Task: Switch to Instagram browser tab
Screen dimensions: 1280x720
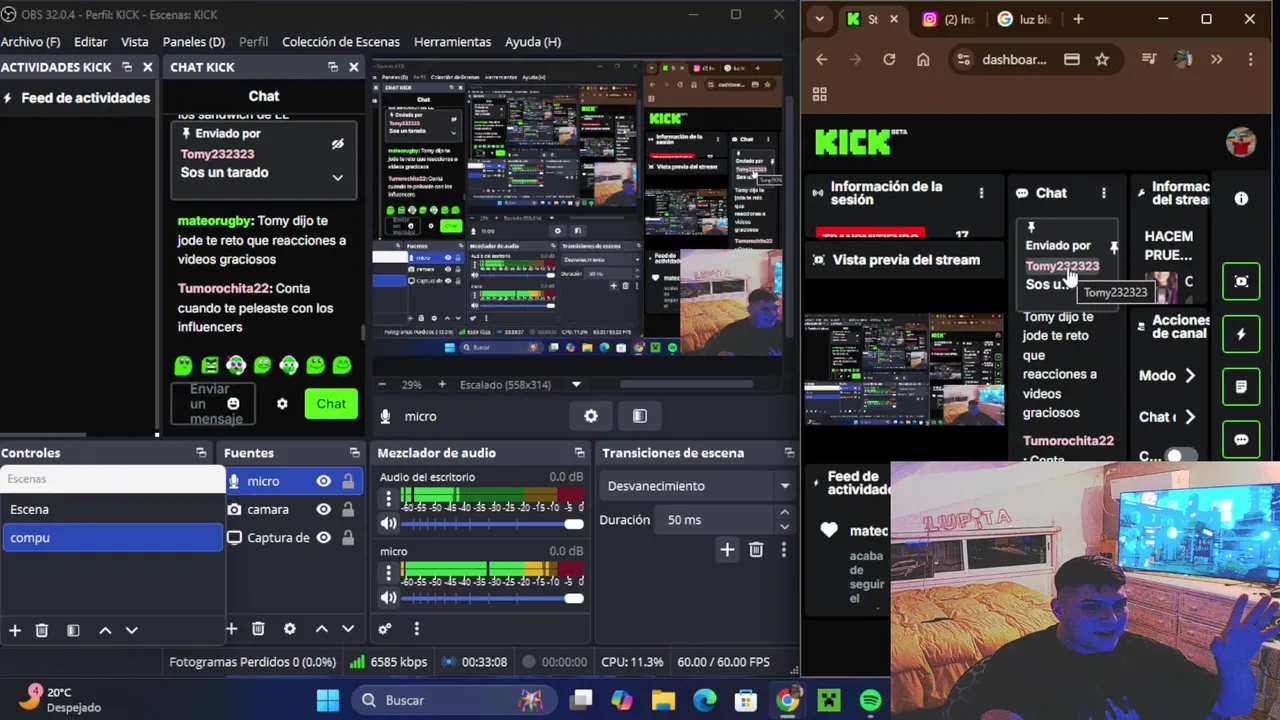Action: [946, 19]
